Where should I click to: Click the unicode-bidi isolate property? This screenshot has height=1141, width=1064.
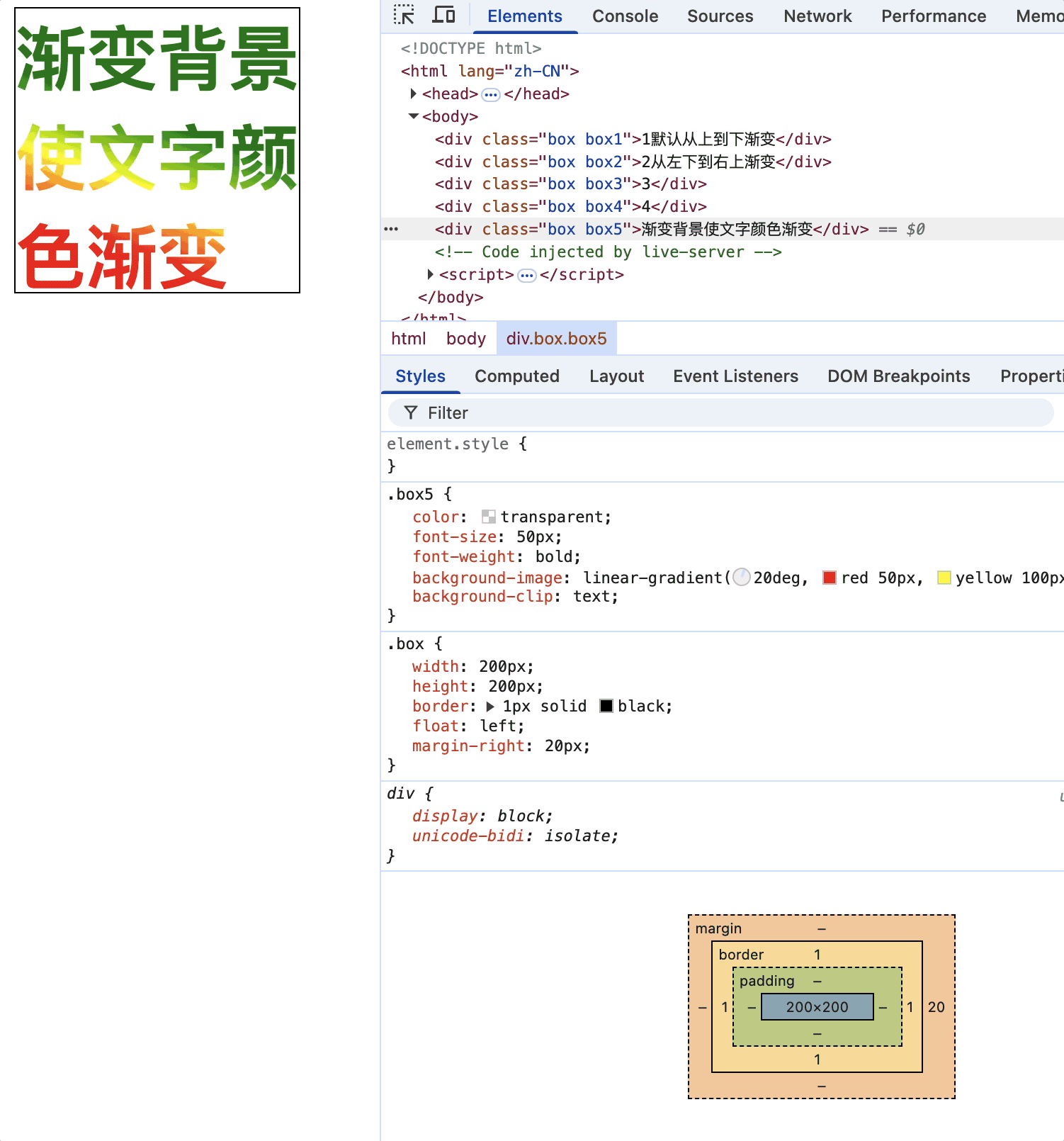point(514,836)
